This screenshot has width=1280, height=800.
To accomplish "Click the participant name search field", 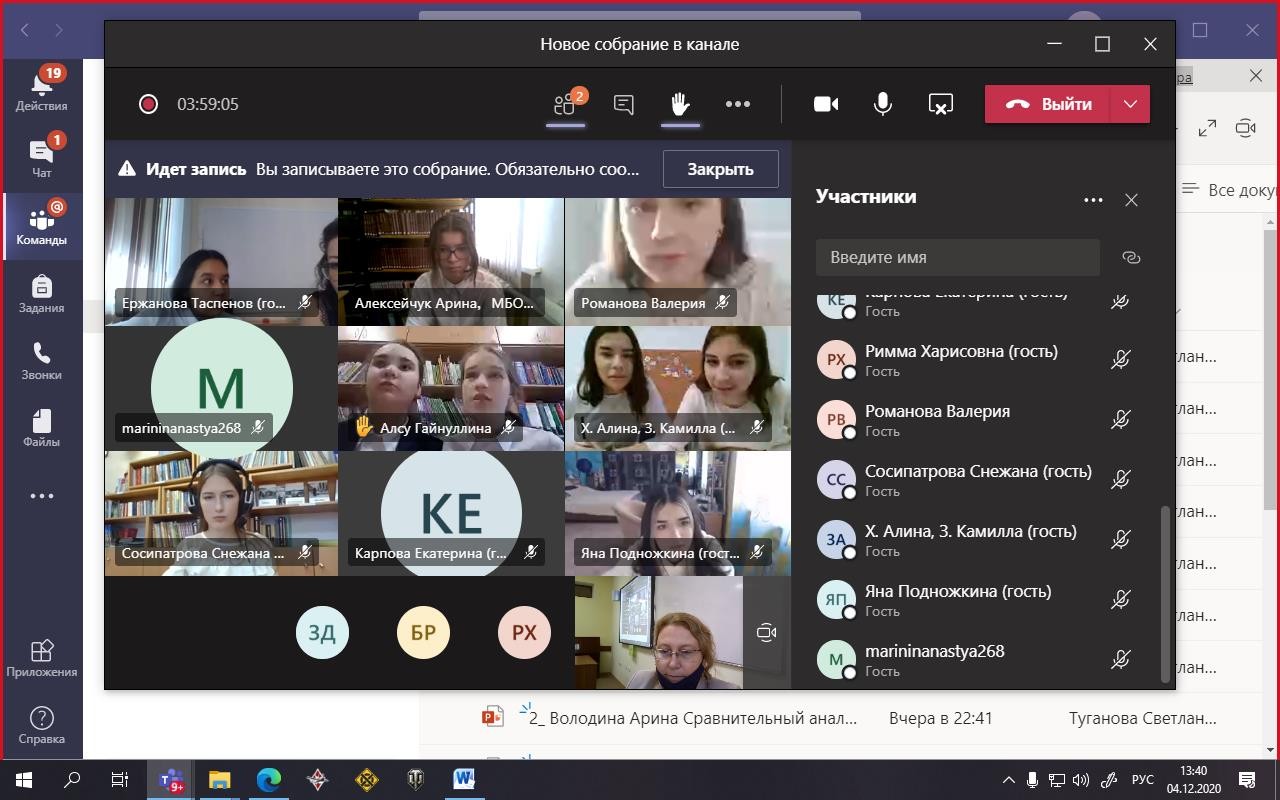I will click(957, 257).
